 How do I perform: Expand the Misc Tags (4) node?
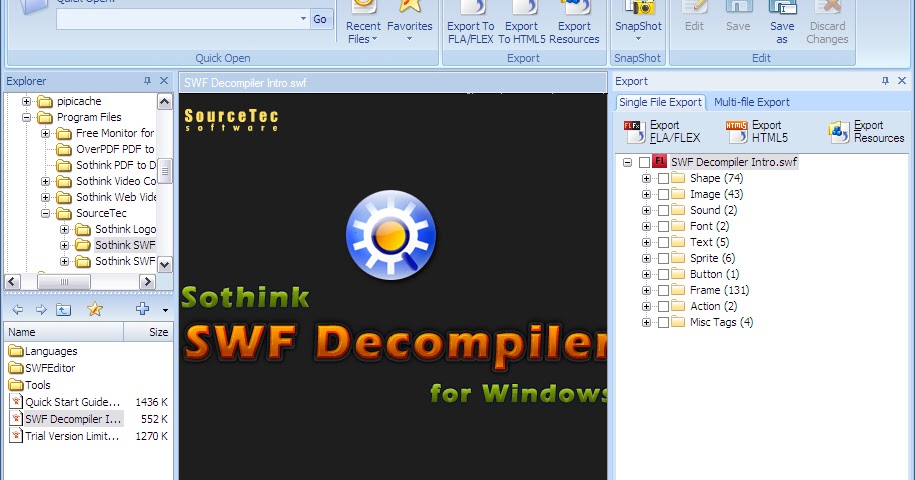click(x=646, y=323)
